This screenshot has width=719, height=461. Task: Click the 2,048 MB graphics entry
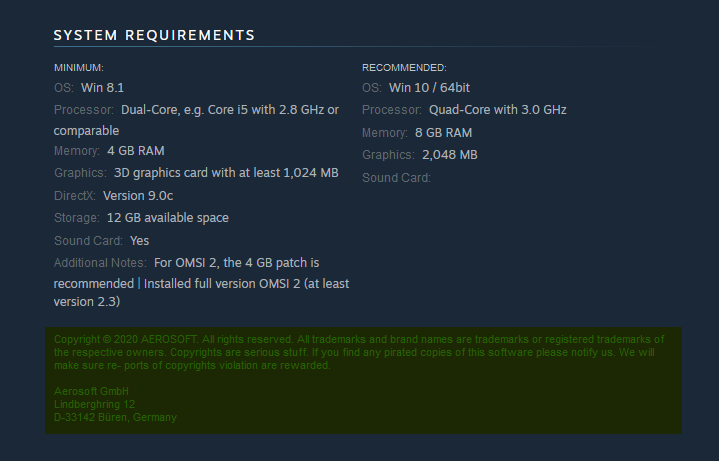[x=449, y=155]
